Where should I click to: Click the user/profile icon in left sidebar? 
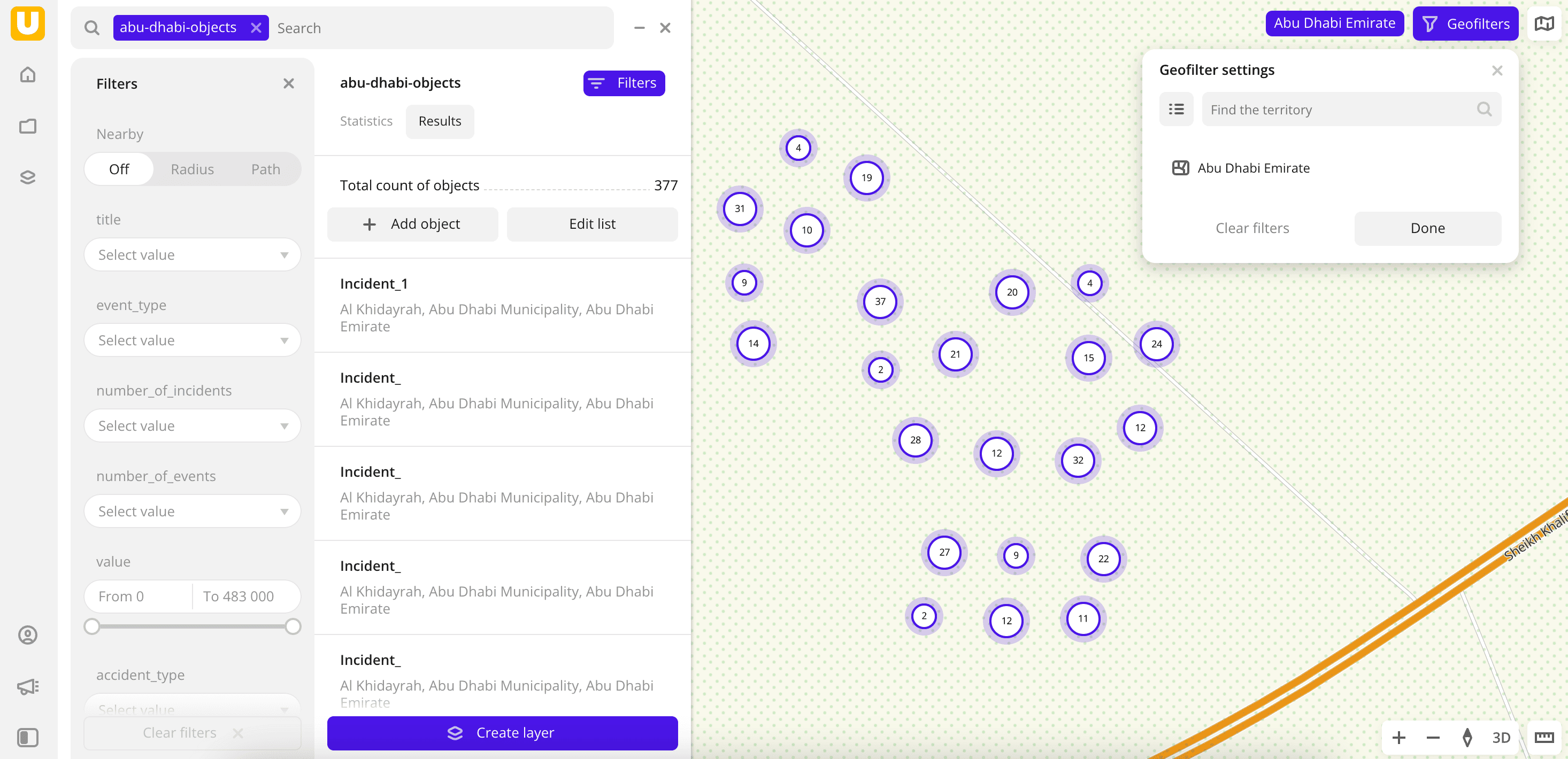[x=27, y=634]
